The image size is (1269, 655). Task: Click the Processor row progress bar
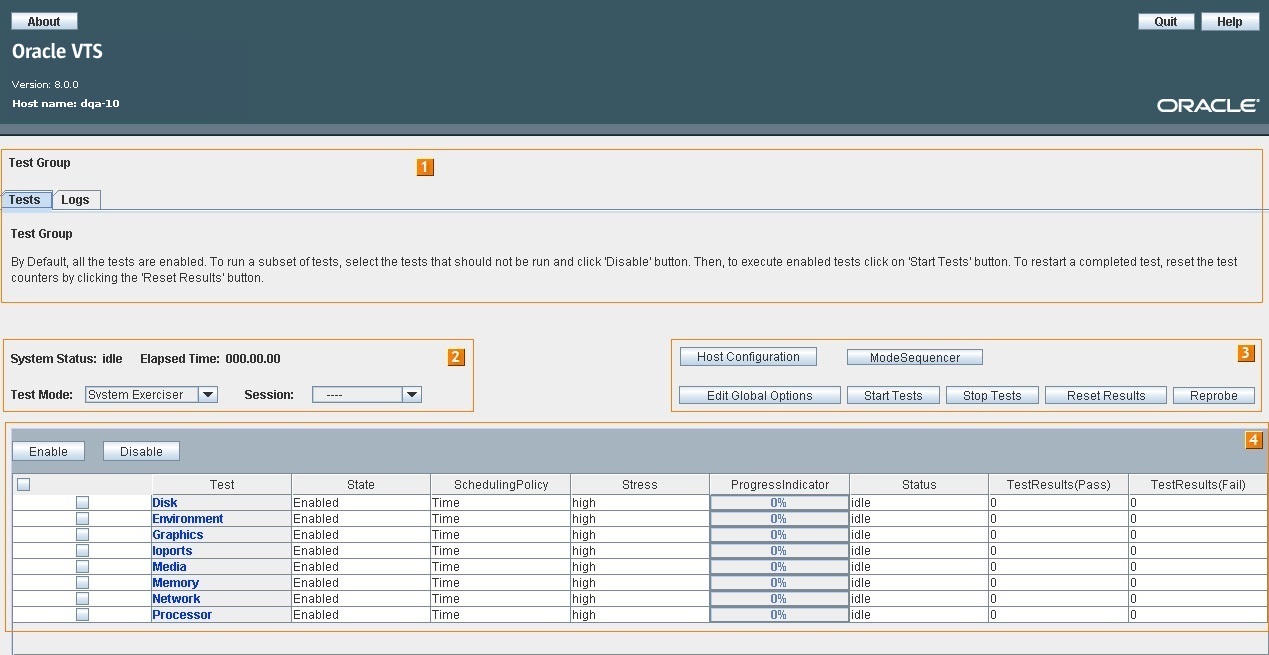pos(779,615)
